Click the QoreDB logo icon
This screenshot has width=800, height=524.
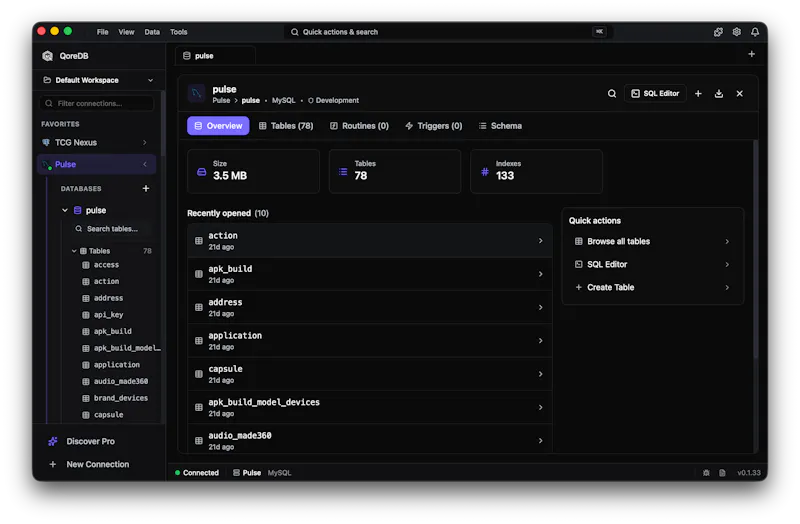tap(47, 56)
